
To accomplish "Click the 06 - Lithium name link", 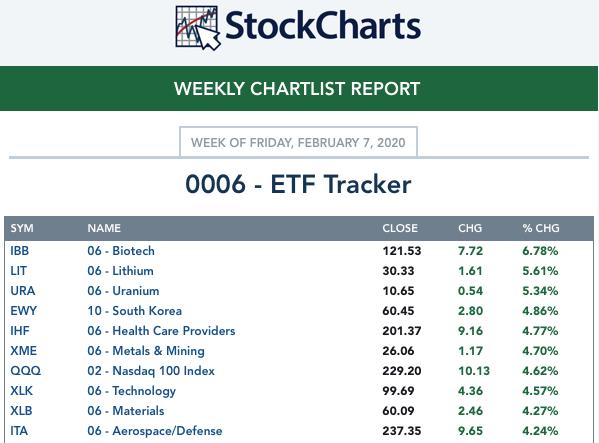I will pos(120,271).
